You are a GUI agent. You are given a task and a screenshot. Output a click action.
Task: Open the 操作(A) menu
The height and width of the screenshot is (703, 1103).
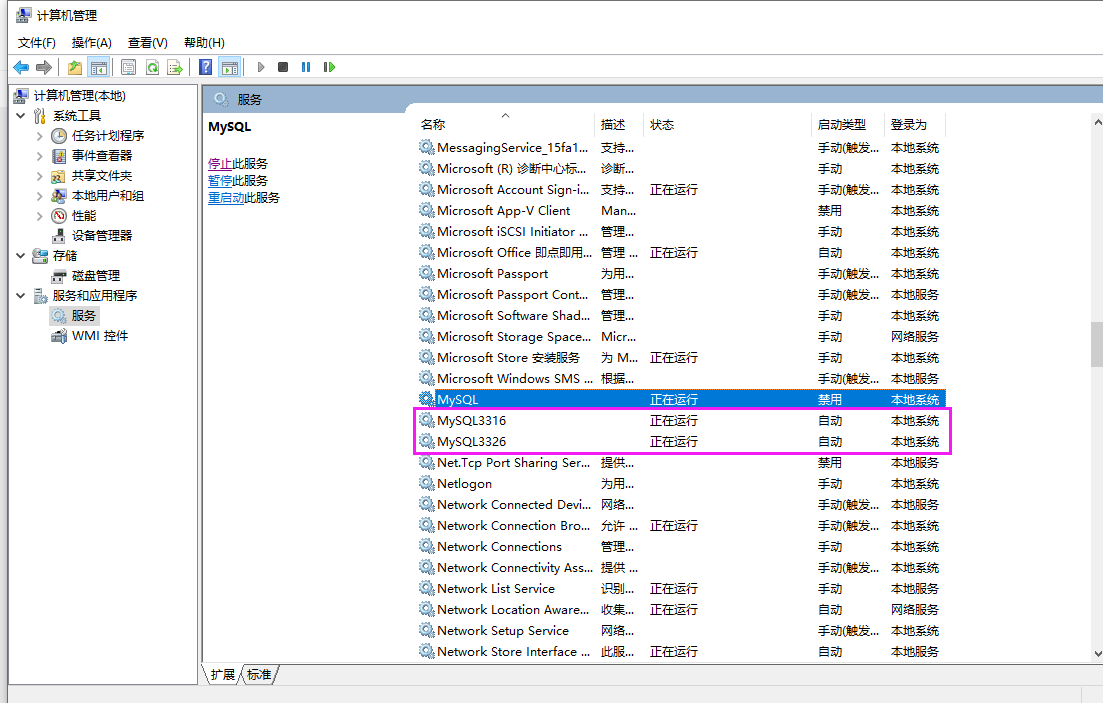pos(91,43)
